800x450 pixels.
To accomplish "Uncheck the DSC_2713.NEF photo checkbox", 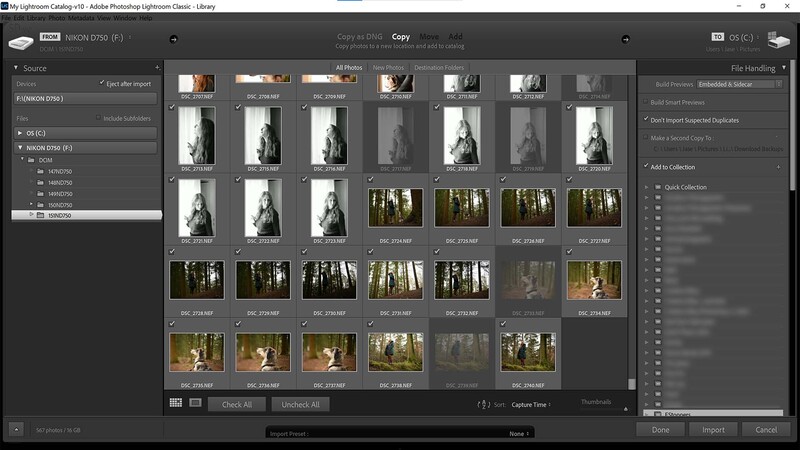I will (x=172, y=107).
